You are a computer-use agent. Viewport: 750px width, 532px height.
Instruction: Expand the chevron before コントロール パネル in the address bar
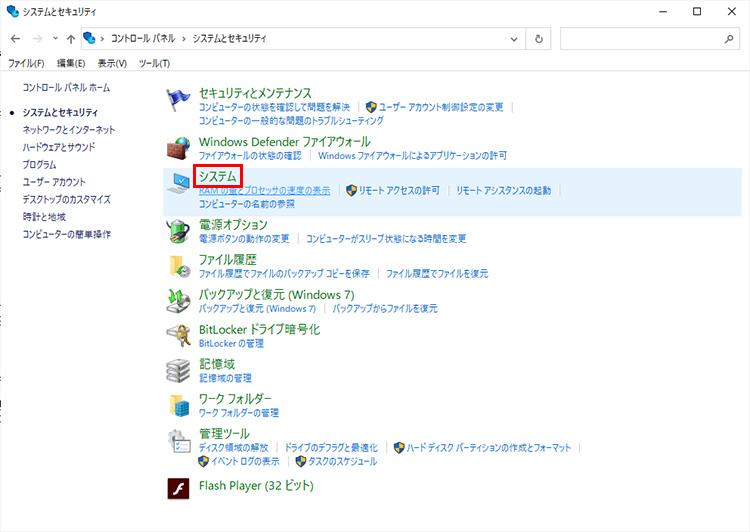[102, 39]
